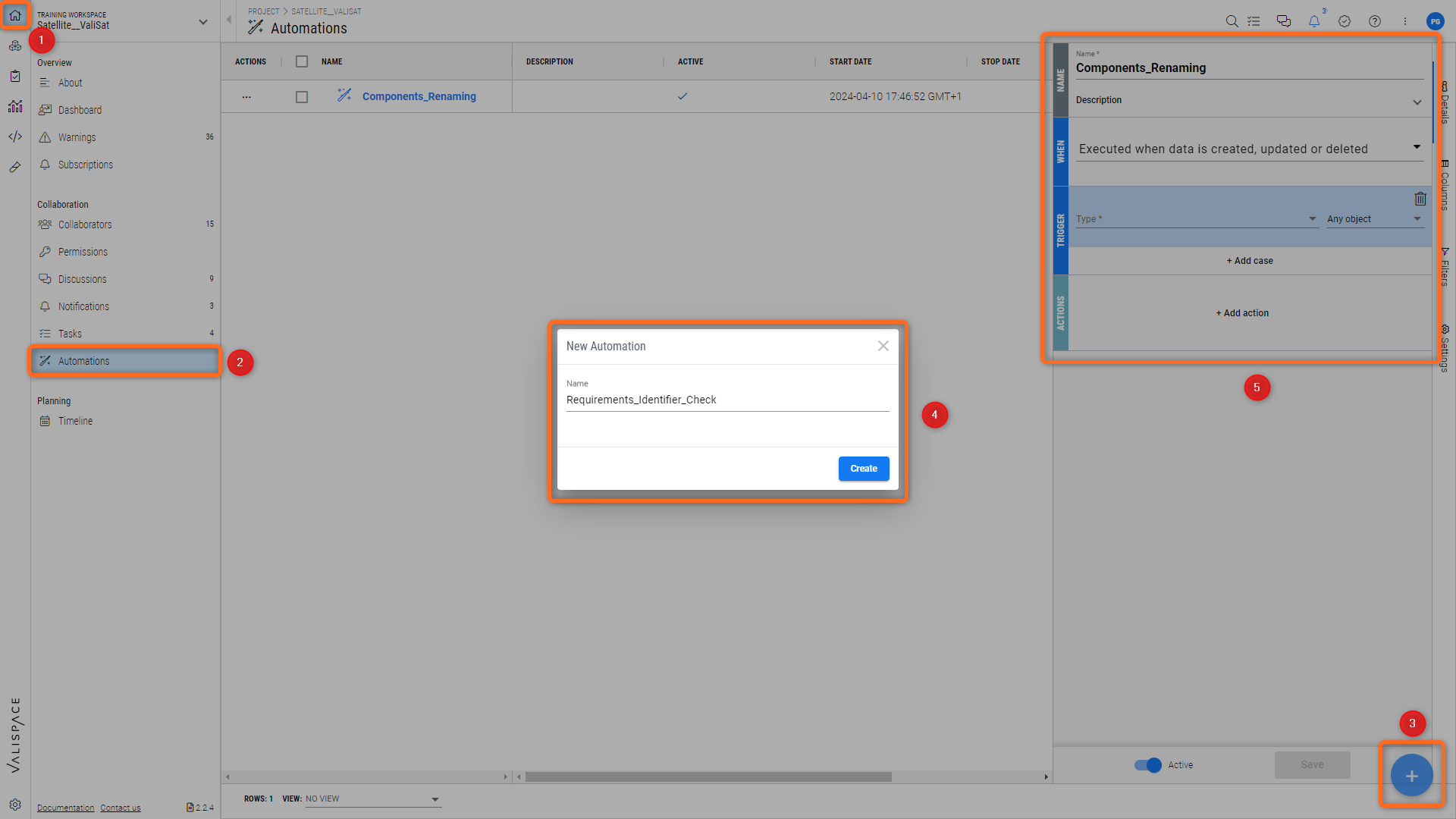Close the New Automation dialog

tap(883, 346)
